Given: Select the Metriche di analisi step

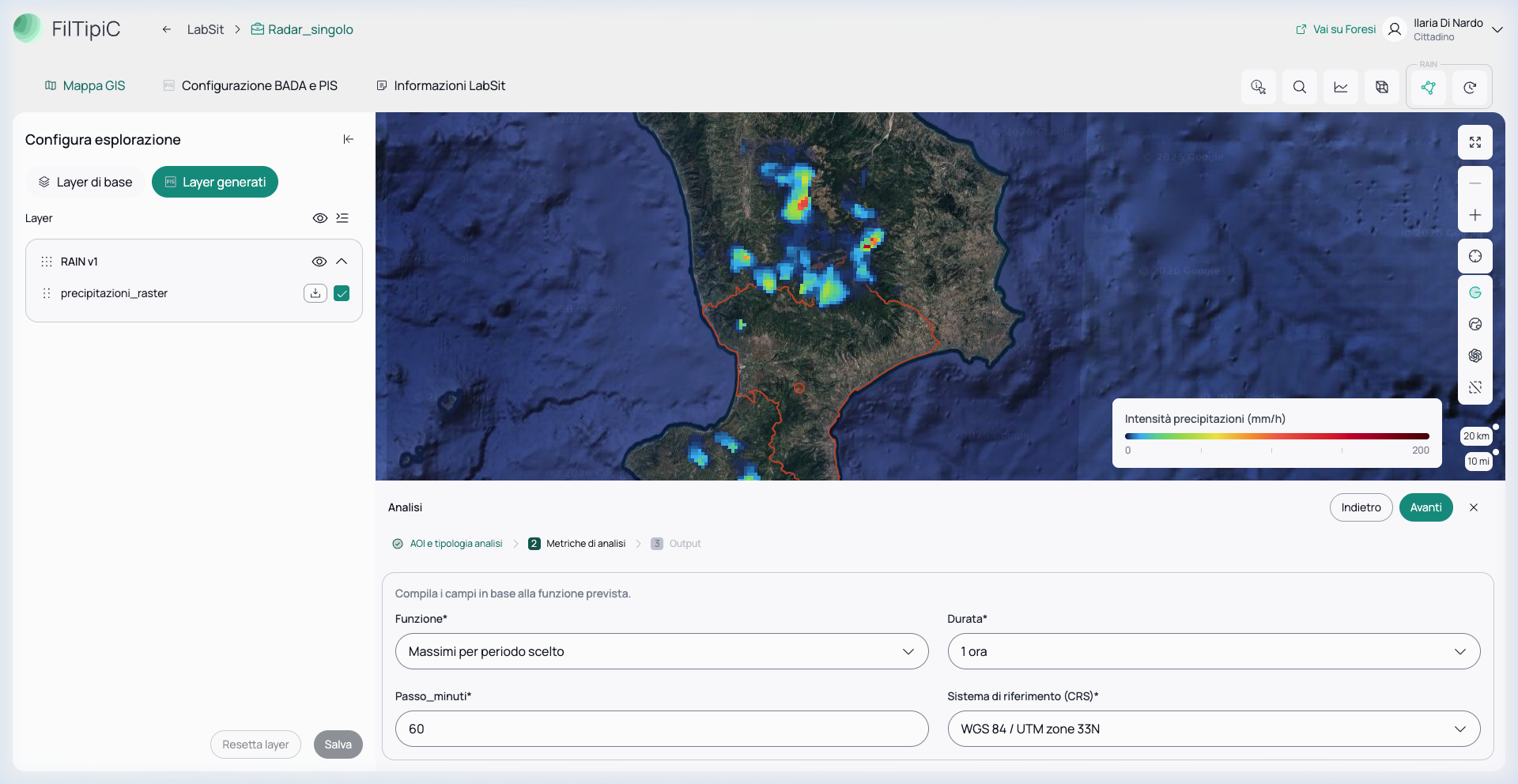Looking at the screenshot, I should tap(577, 544).
